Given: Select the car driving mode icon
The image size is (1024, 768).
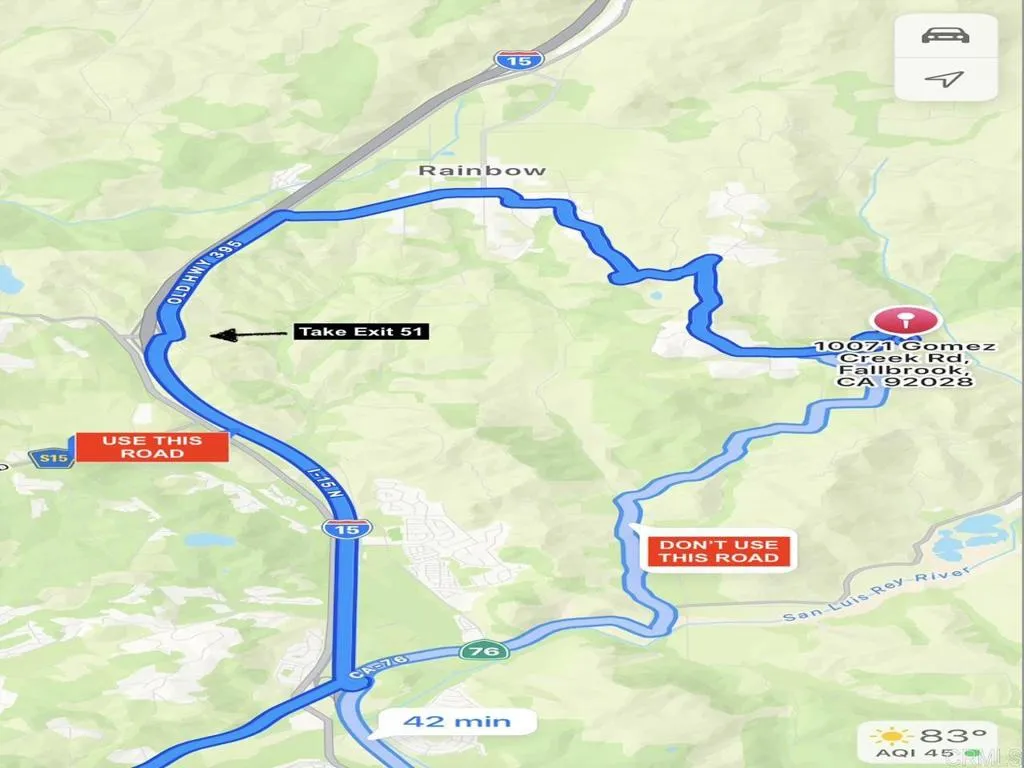Looking at the screenshot, I should click(945, 35).
